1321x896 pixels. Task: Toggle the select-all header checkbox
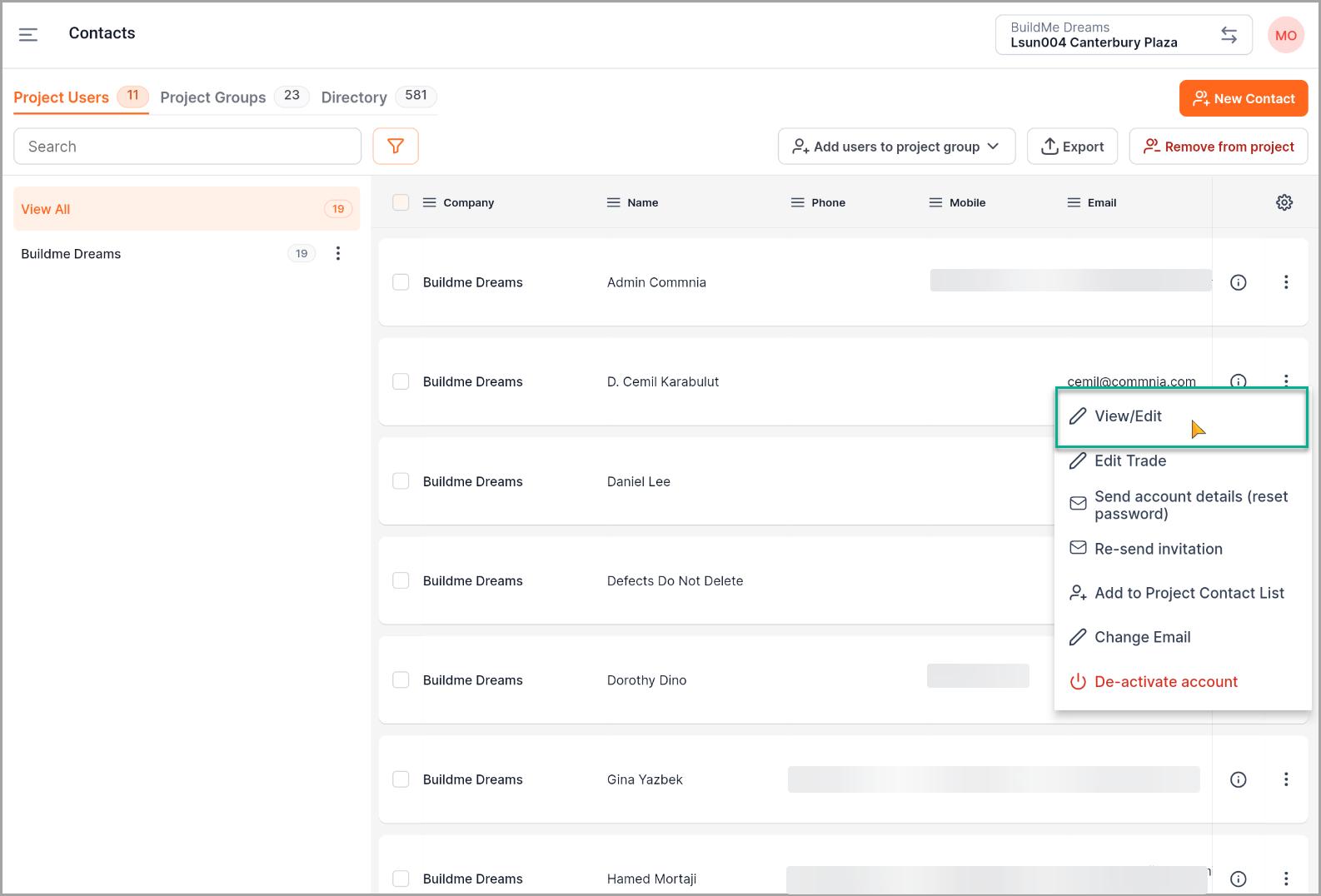pyautogui.click(x=401, y=202)
